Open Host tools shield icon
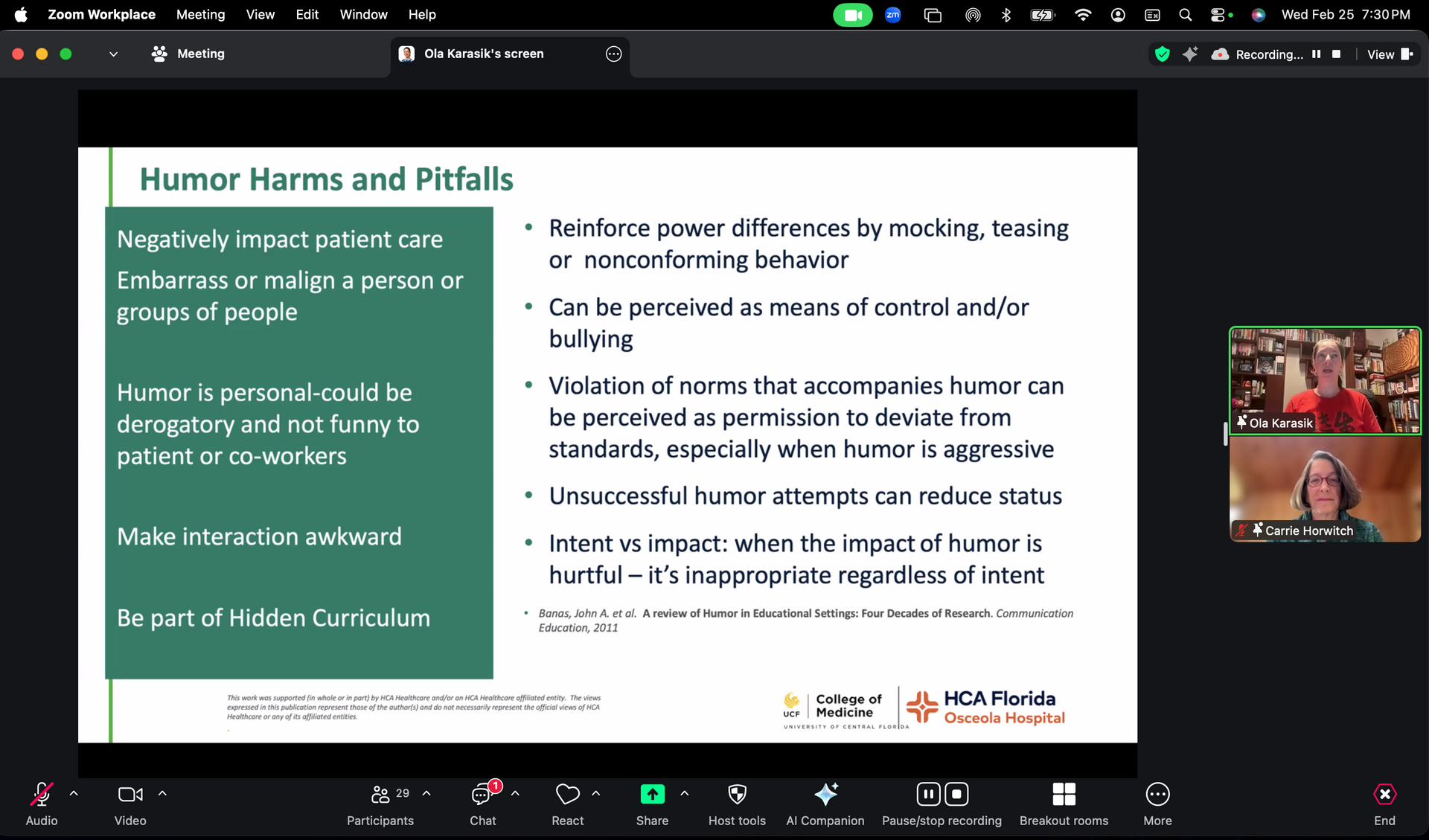 [737, 795]
